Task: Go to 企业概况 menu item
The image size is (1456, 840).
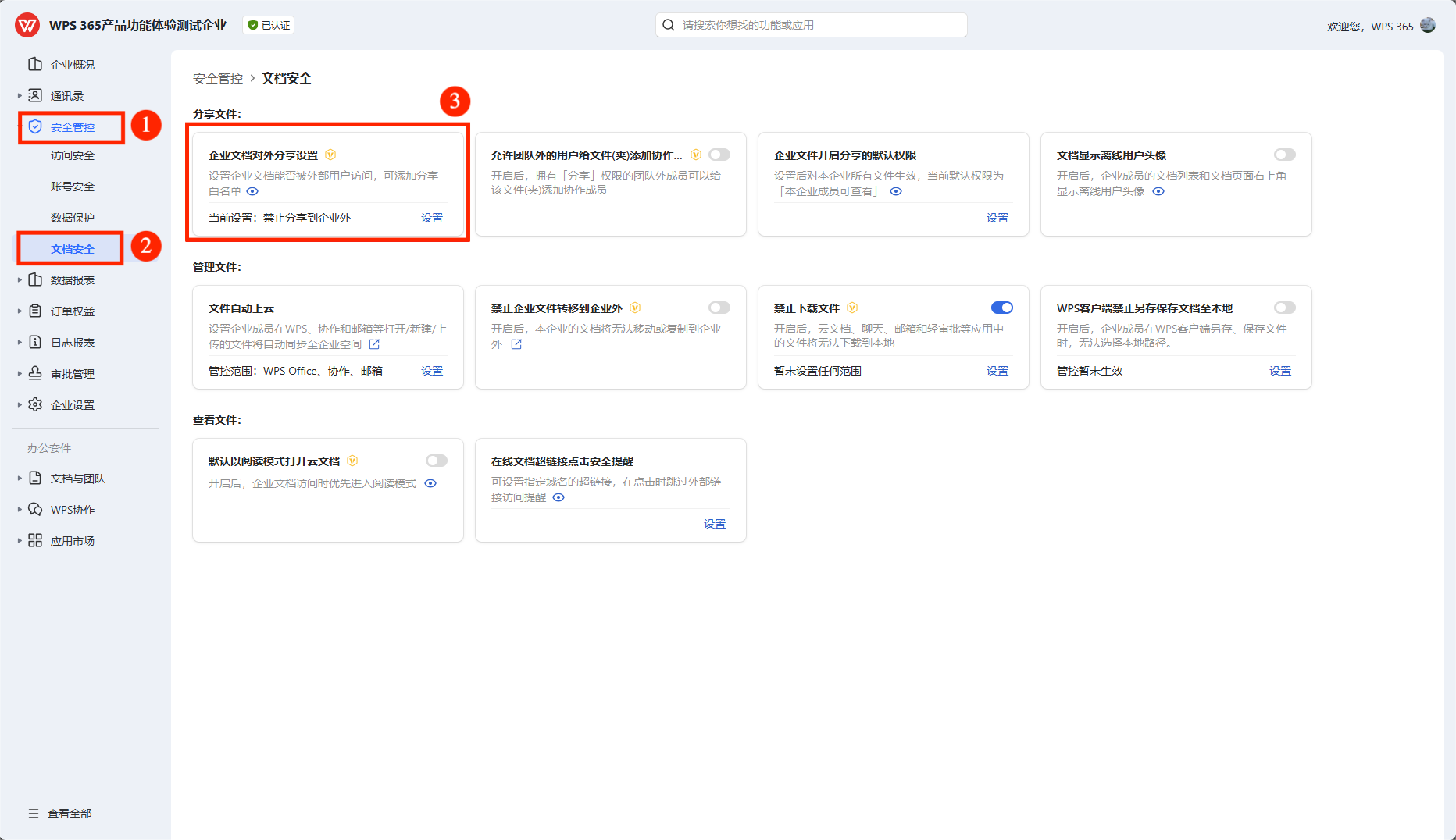Action: [73, 65]
